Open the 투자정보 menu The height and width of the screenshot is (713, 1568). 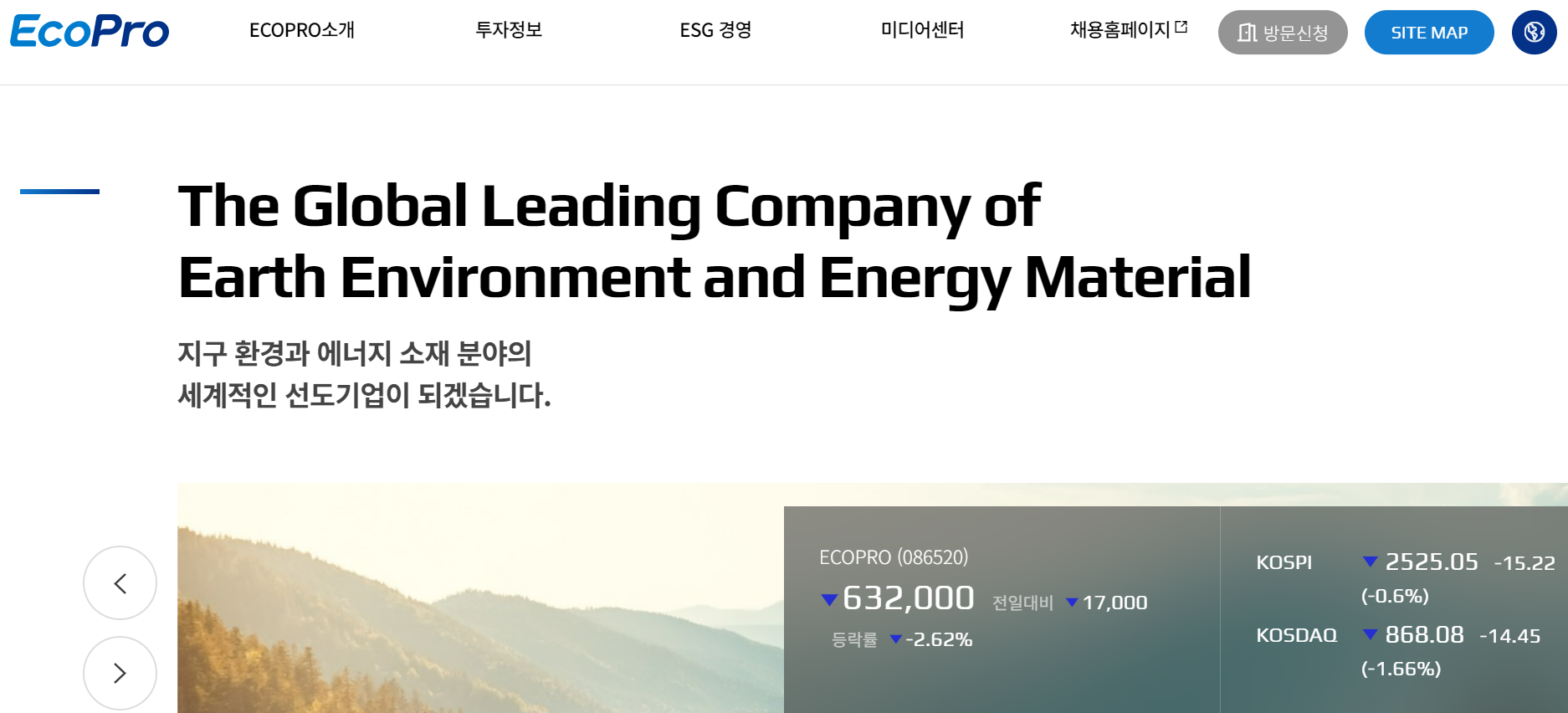pos(509,30)
